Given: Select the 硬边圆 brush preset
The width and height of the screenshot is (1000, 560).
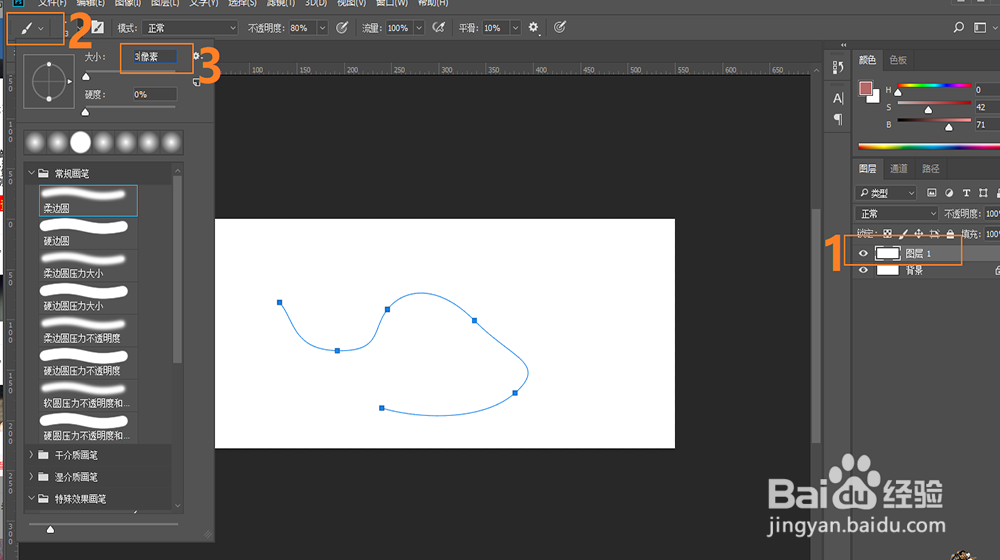Looking at the screenshot, I should [88, 233].
